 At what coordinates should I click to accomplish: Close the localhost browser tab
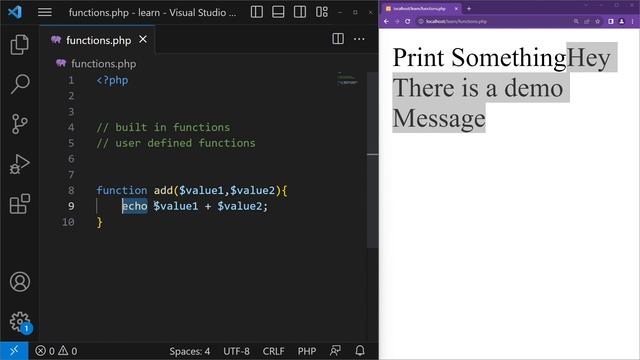click(x=456, y=9)
